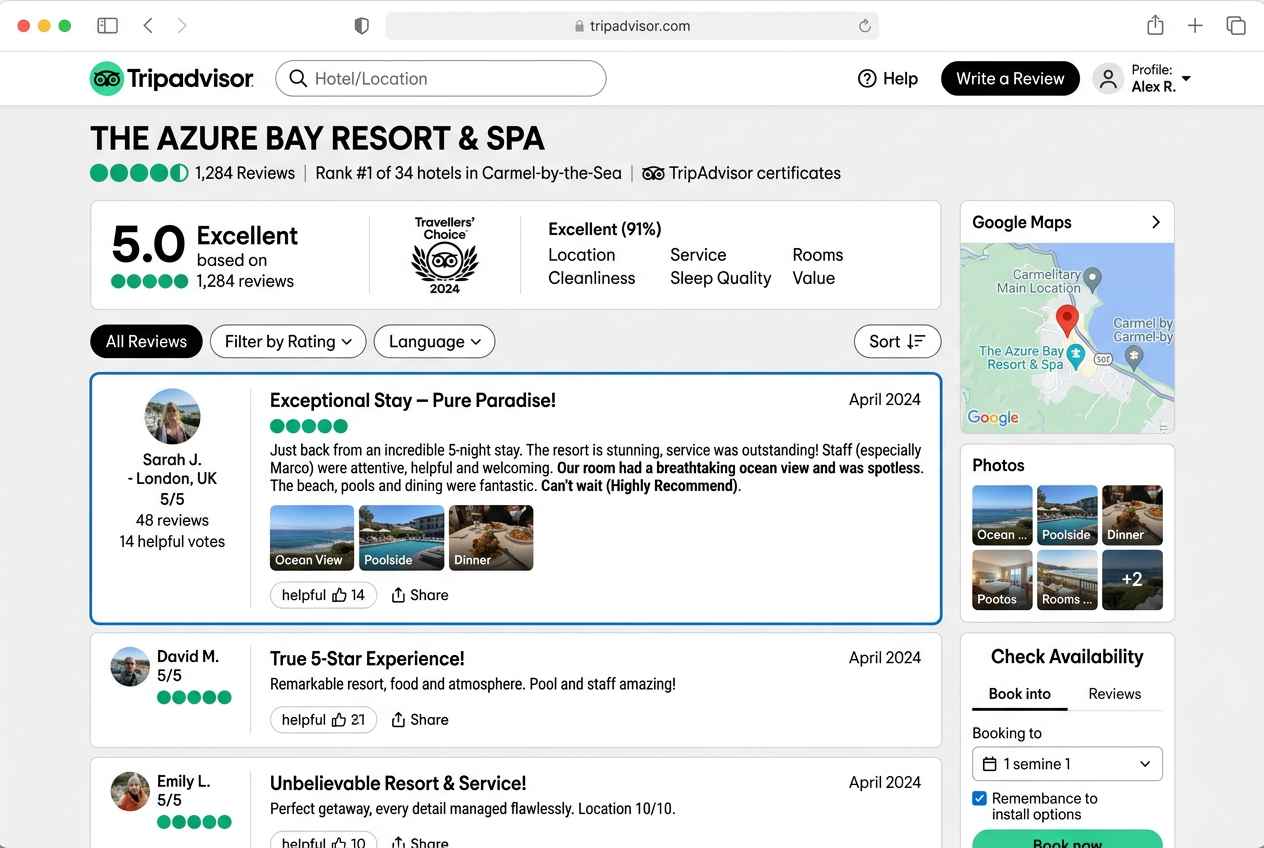
Task: Open the Dinner thumbnail in Photos panel
Action: [1132, 515]
